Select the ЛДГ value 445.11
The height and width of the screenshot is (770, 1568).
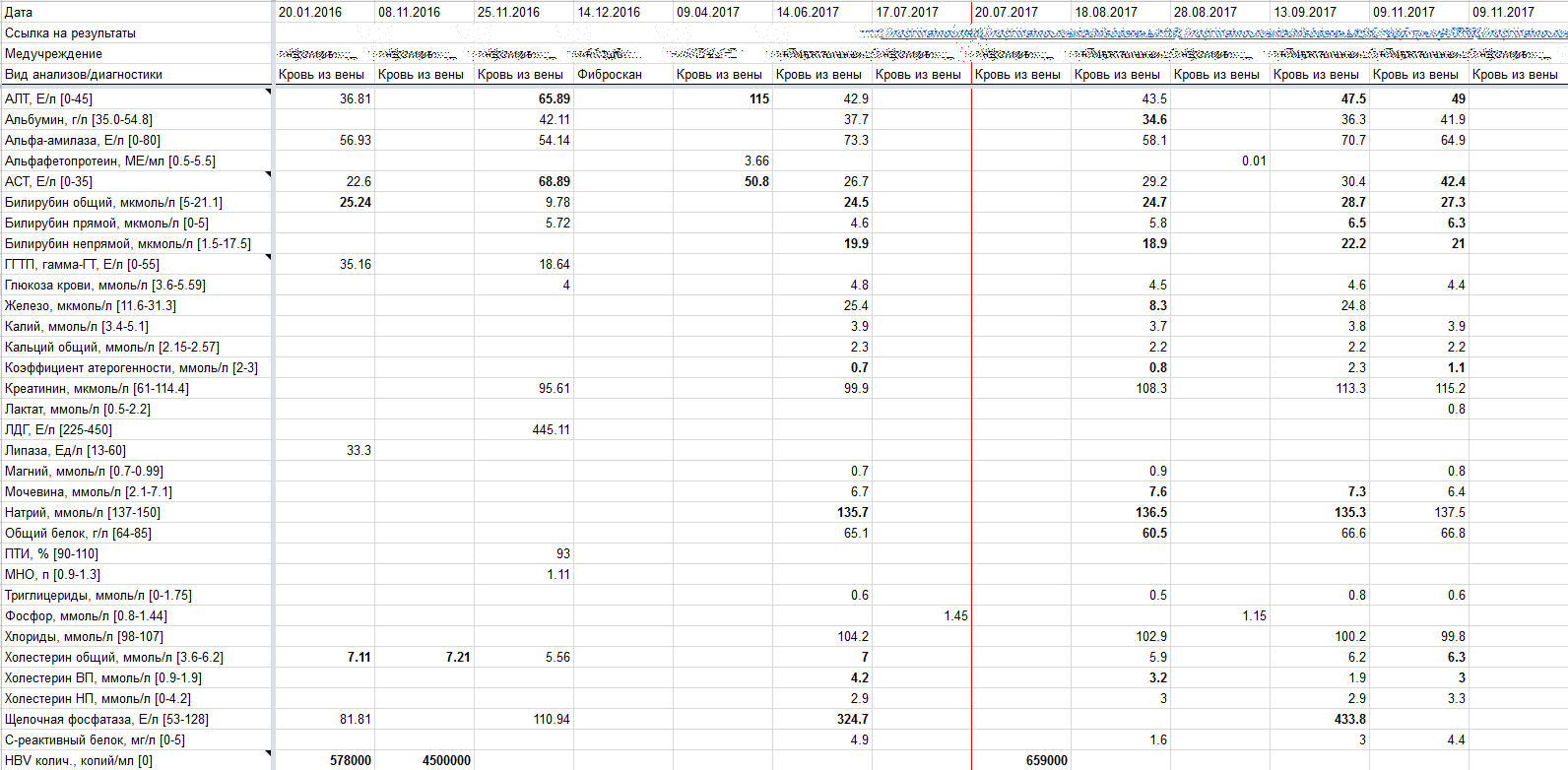click(x=524, y=430)
